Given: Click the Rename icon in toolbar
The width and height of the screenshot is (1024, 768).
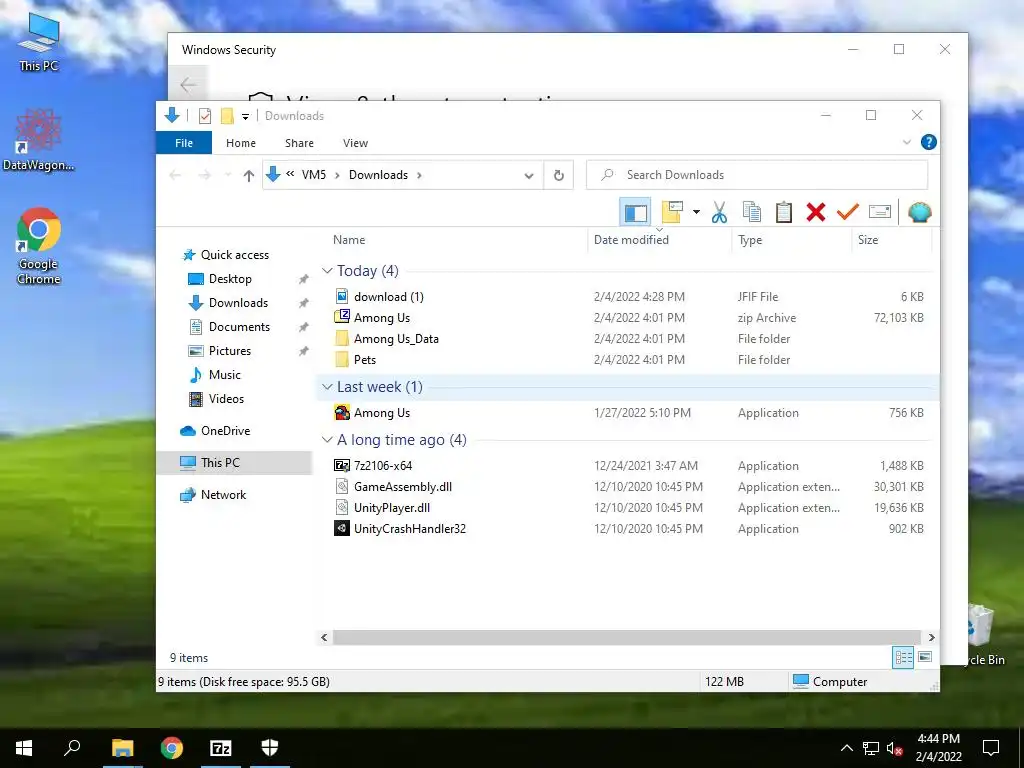Looking at the screenshot, I should [880, 212].
